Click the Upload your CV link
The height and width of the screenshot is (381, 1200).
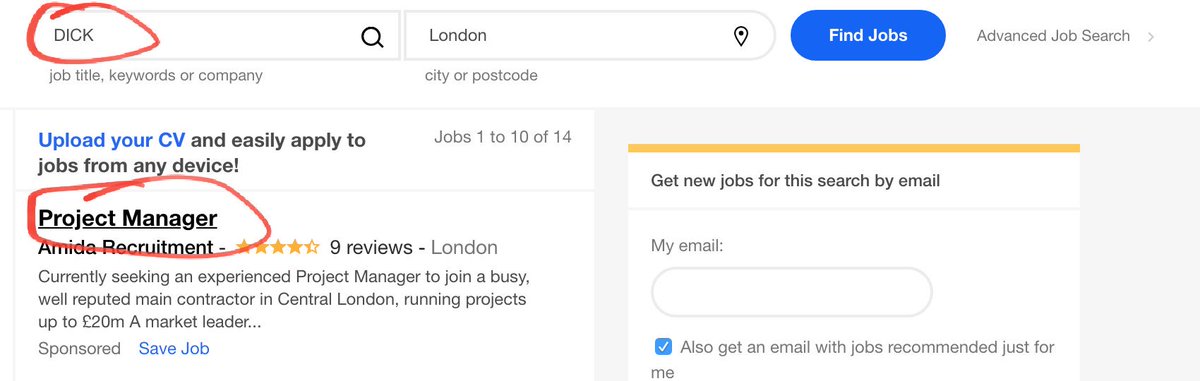(x=112, y=140)
